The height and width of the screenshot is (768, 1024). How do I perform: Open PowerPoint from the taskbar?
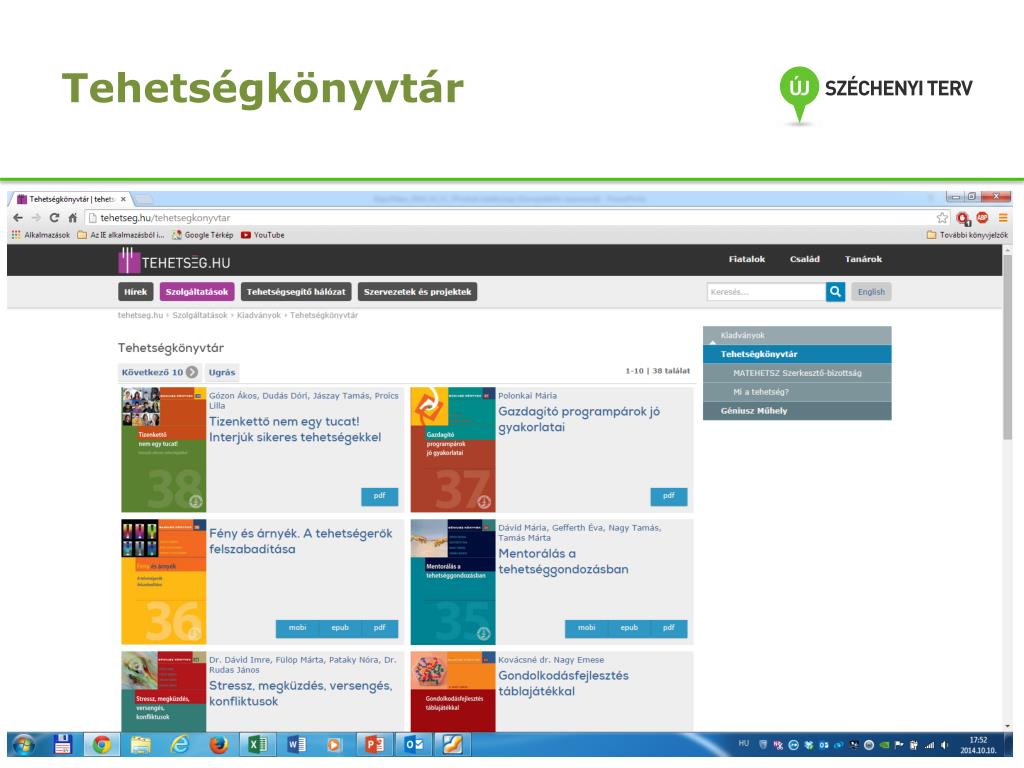375,744
